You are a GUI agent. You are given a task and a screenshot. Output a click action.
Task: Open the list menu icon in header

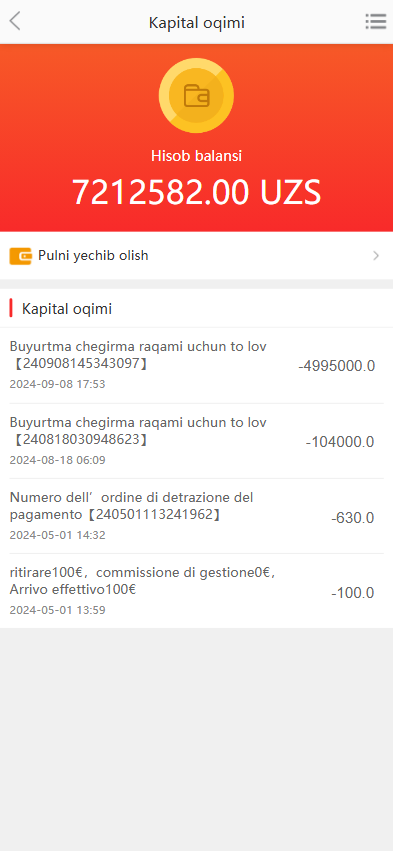(x=375, y=22)
